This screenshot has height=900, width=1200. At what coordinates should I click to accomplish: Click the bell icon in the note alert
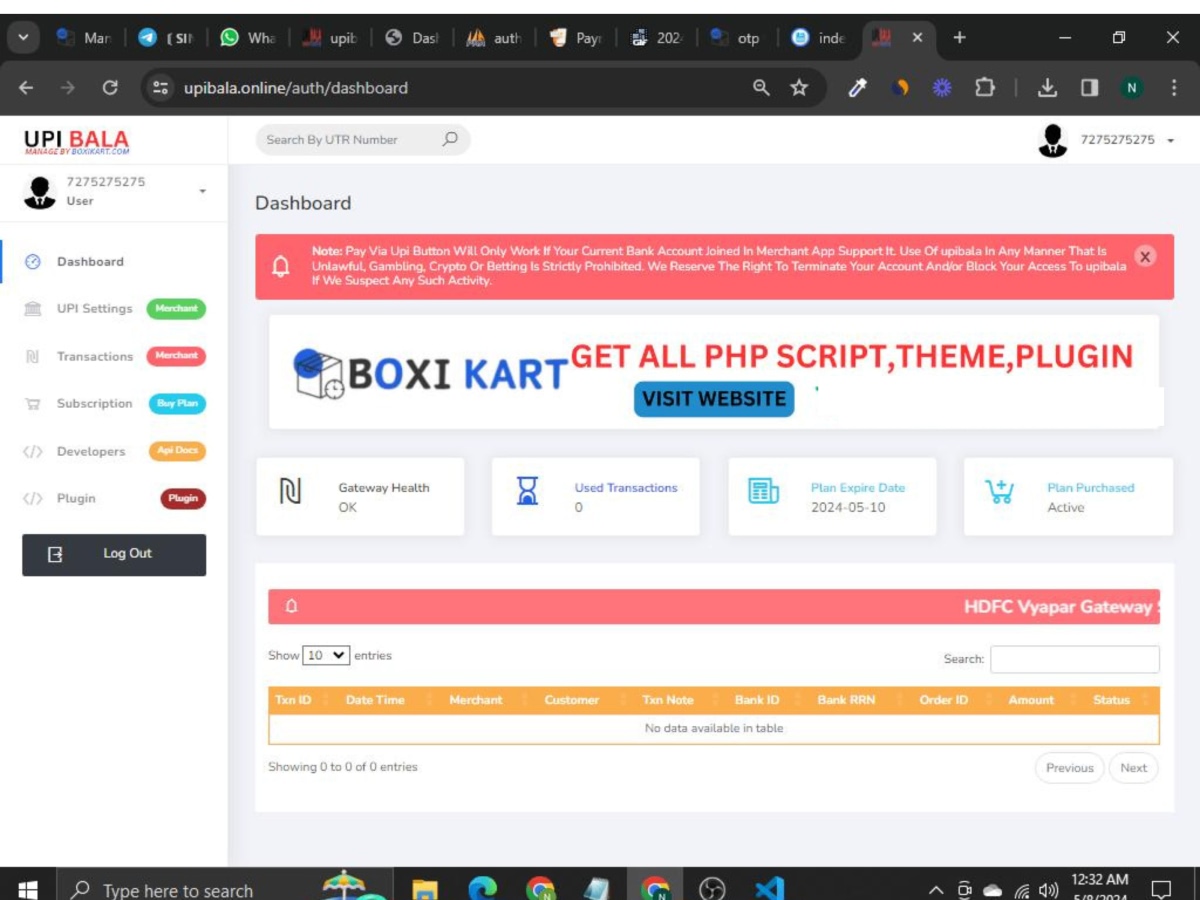[282, 267]
